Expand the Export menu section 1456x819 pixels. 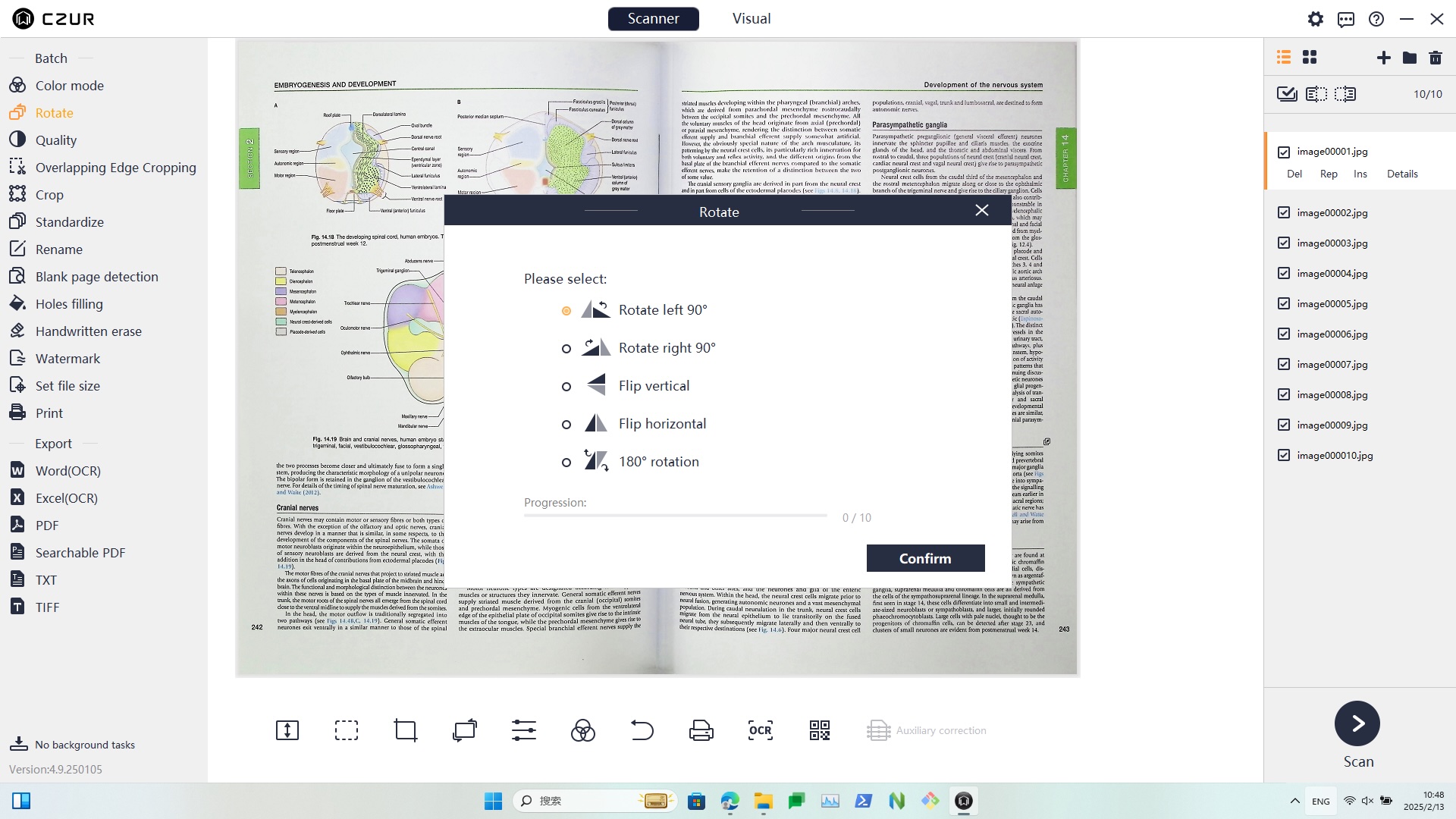pyautogui.click(x=52, y=443)
